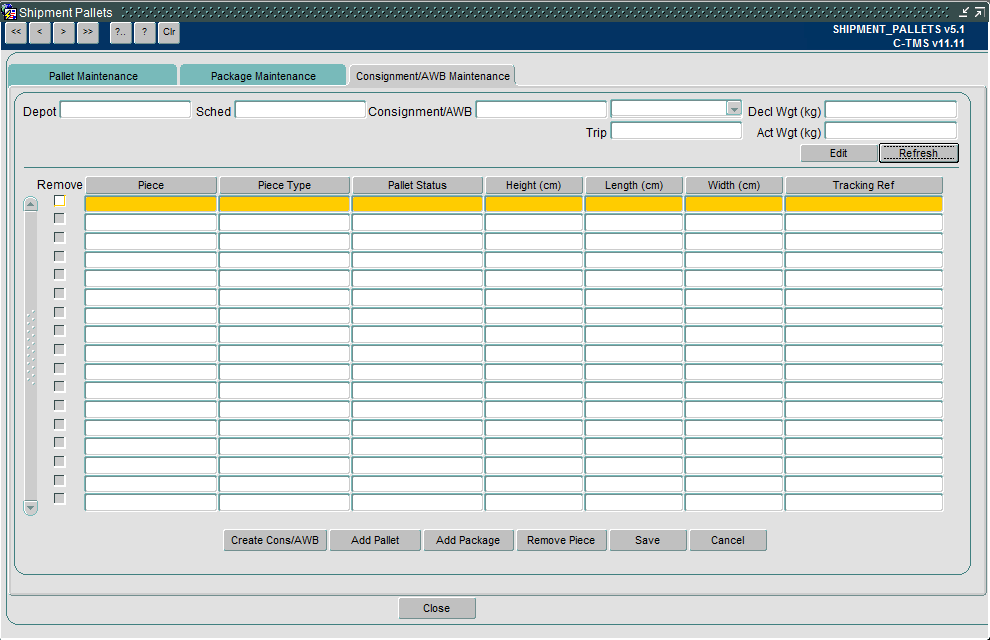Click the Pallet Status column header
Screen dimensions: 990x640
[x=417, y=185]
